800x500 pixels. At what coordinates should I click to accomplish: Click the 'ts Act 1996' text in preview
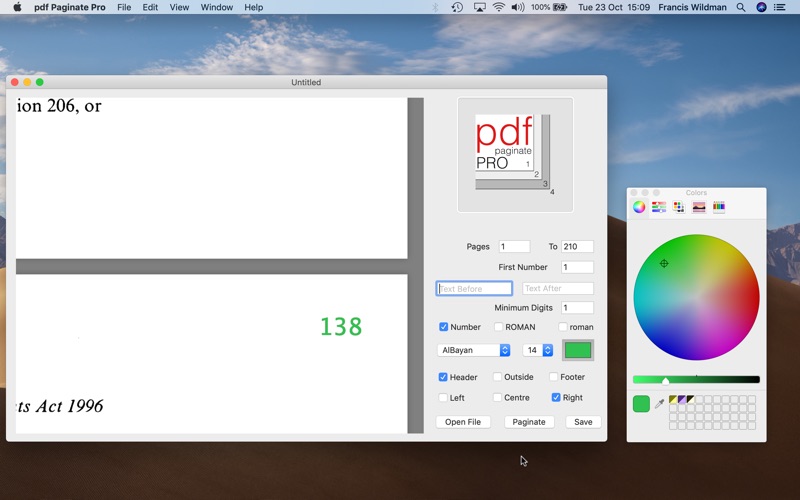coord(60,406)
